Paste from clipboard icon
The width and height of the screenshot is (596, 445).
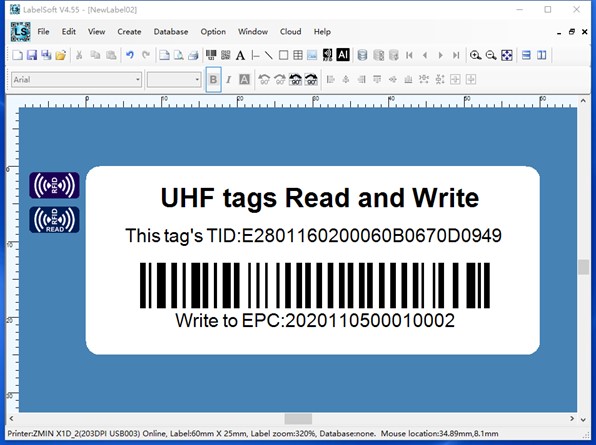click(x=111, y=55)
